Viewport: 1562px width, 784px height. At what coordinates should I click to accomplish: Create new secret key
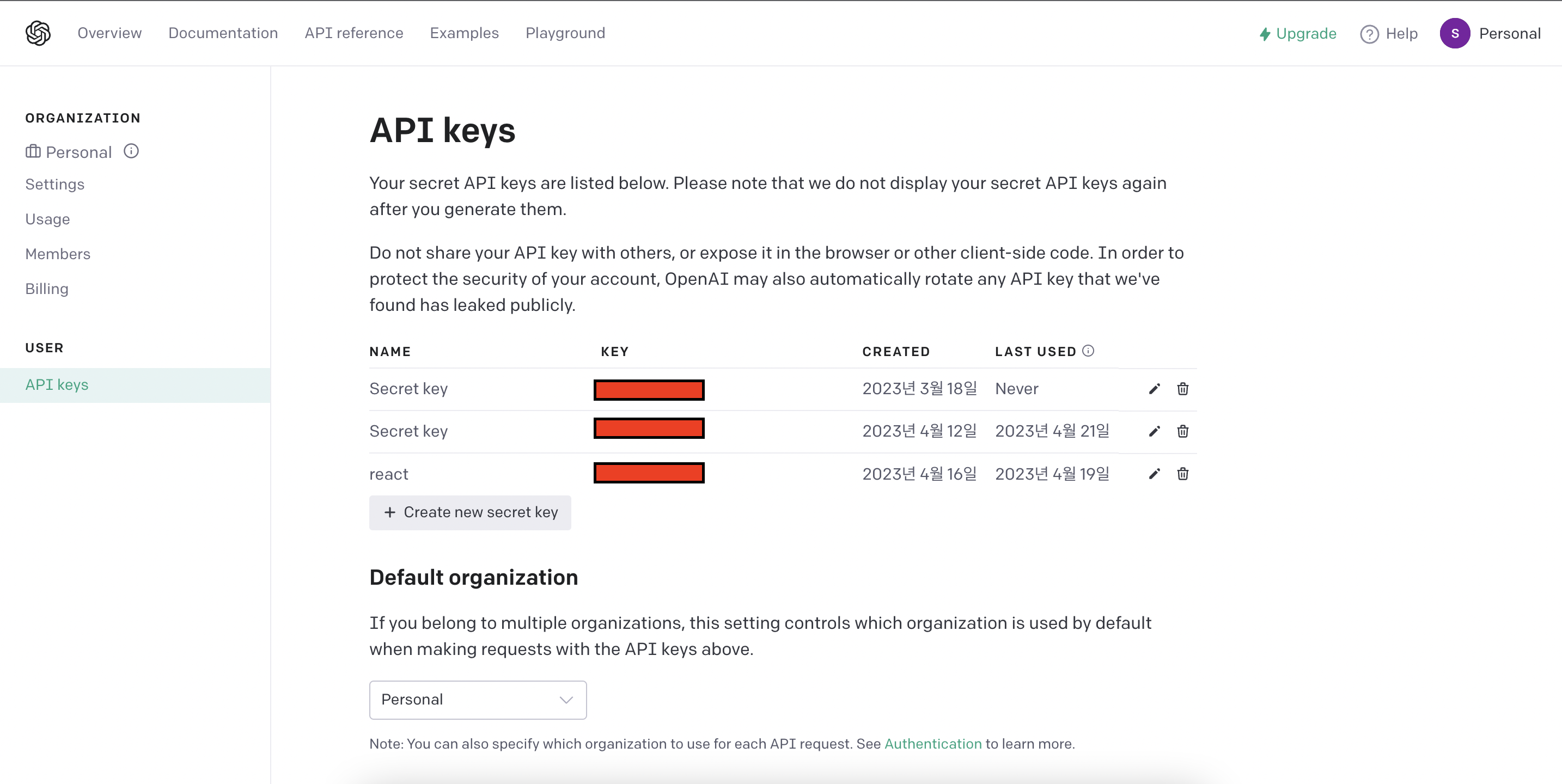[x=470, y=512]
